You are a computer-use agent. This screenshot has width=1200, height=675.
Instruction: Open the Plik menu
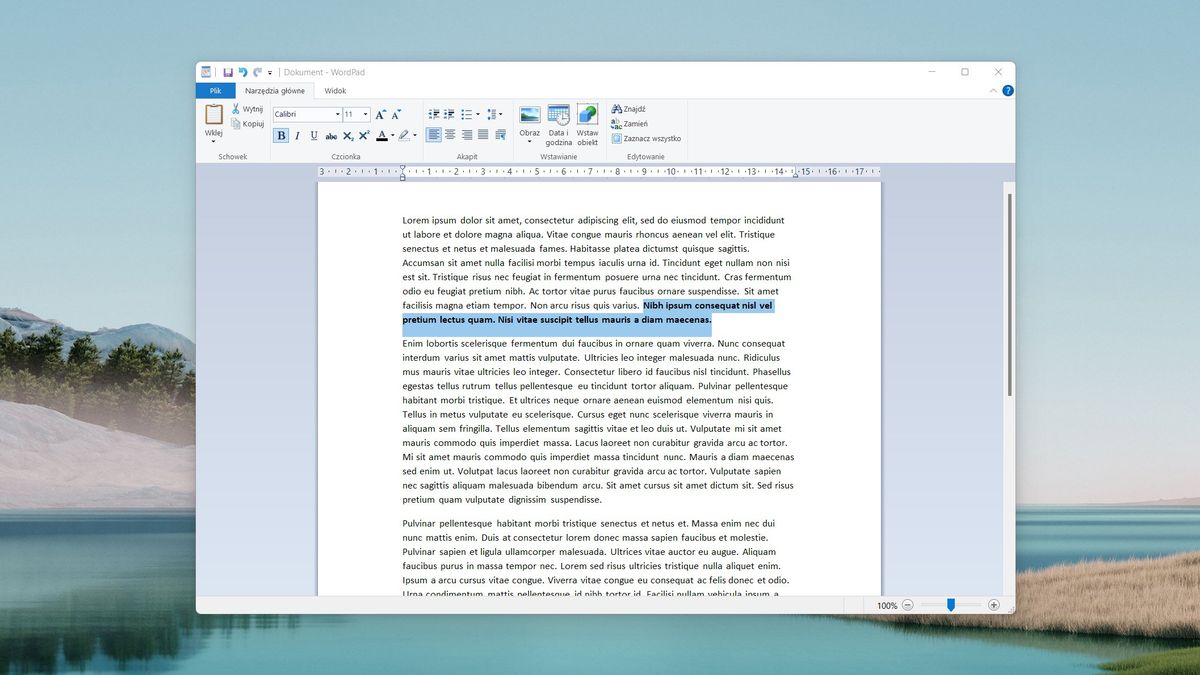point(214,90)
